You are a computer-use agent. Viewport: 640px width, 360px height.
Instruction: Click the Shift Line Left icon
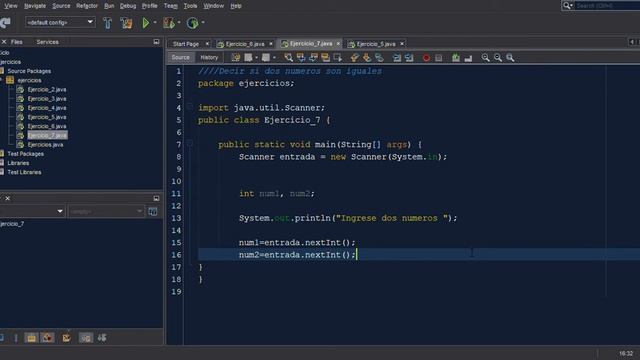click(396, 58)
